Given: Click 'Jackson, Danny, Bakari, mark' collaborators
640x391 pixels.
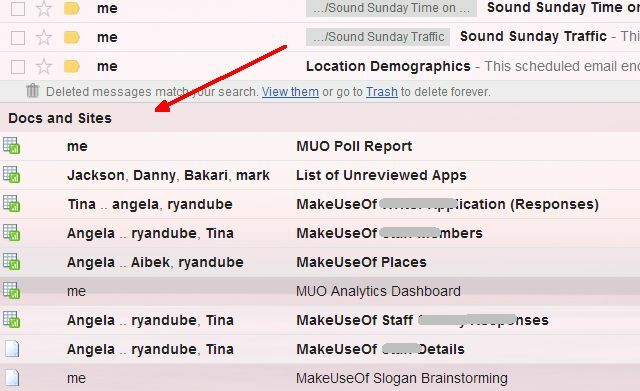Looking at the screenshot, I should coord(168,175).
